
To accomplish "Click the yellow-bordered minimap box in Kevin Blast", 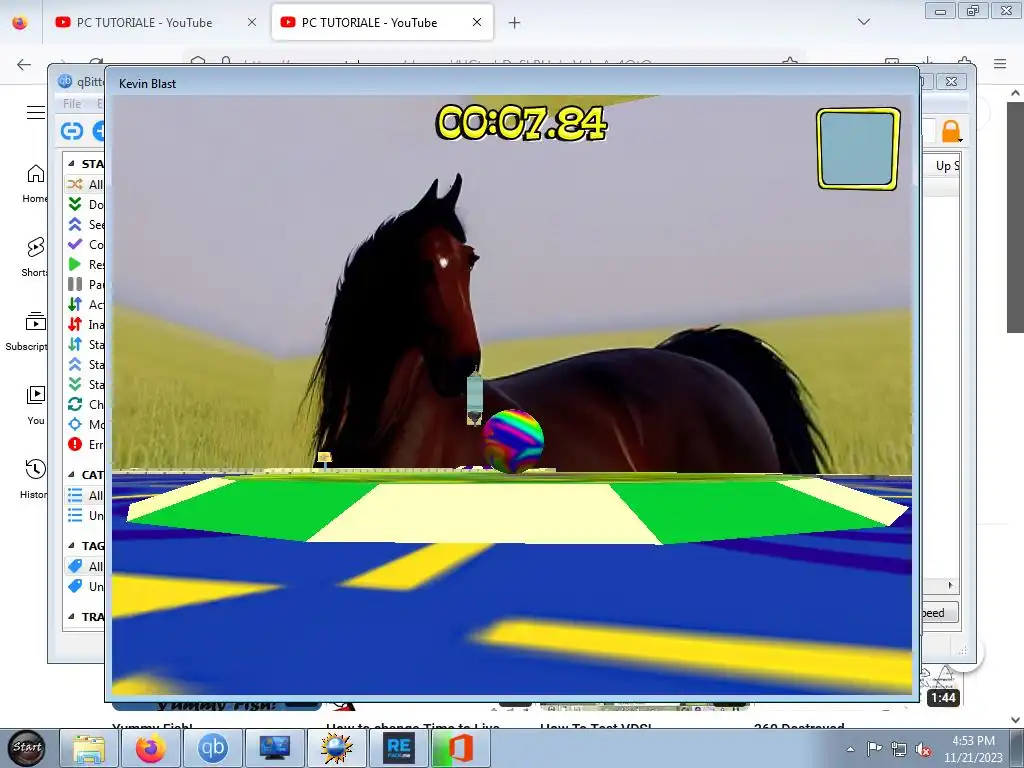I will tap(858, 149).
